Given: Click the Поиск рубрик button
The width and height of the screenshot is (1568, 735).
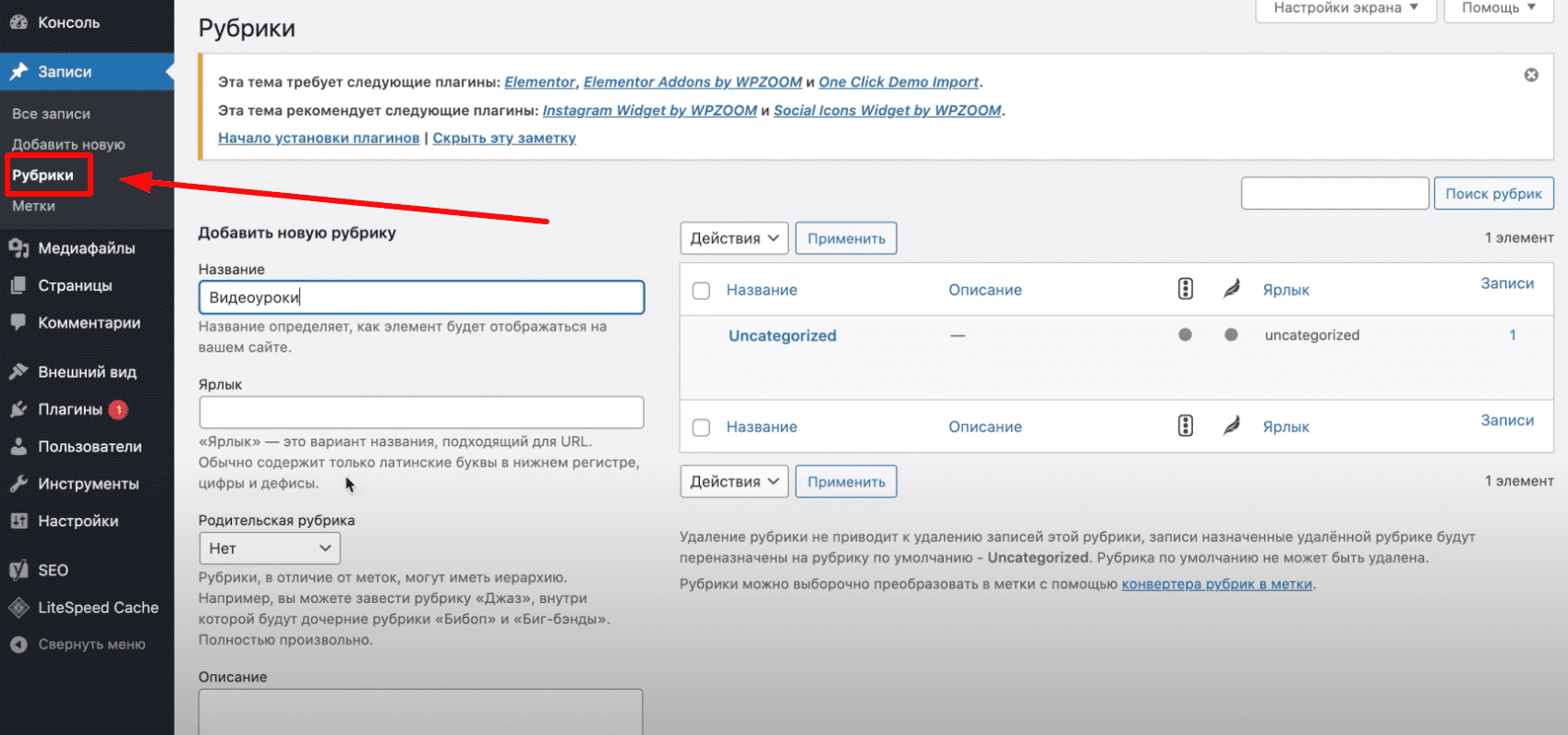Looking at the screenshot, I should pyautogui.click(x=1493, y=193).
